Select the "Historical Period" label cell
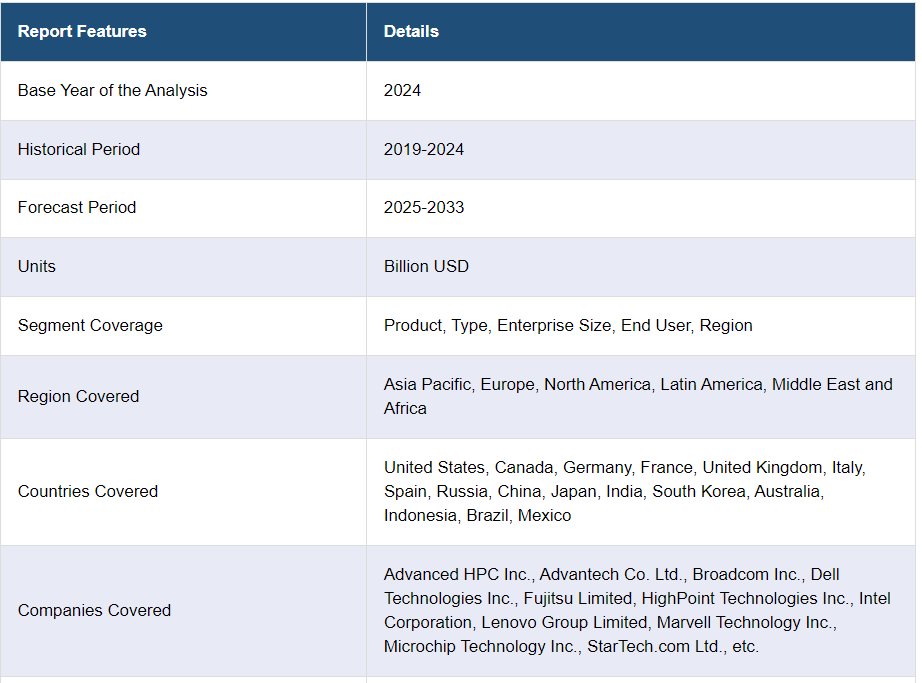Image resolution: width=922 pixels, height=683 pixels. click(x=79, y=149)
